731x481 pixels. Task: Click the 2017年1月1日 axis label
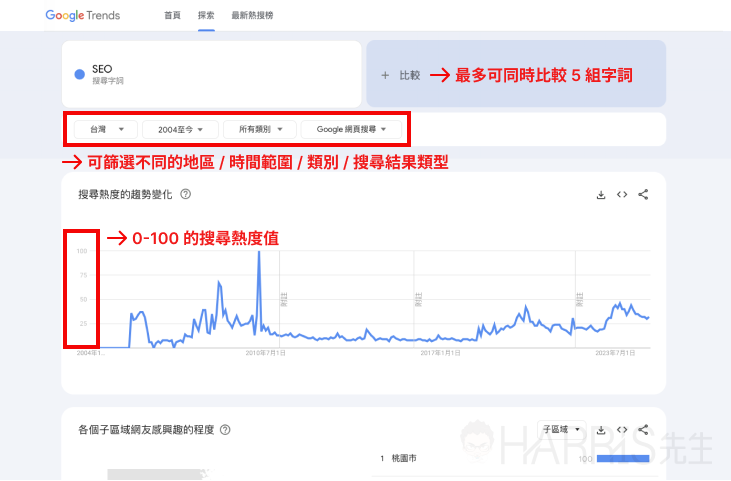441,353
